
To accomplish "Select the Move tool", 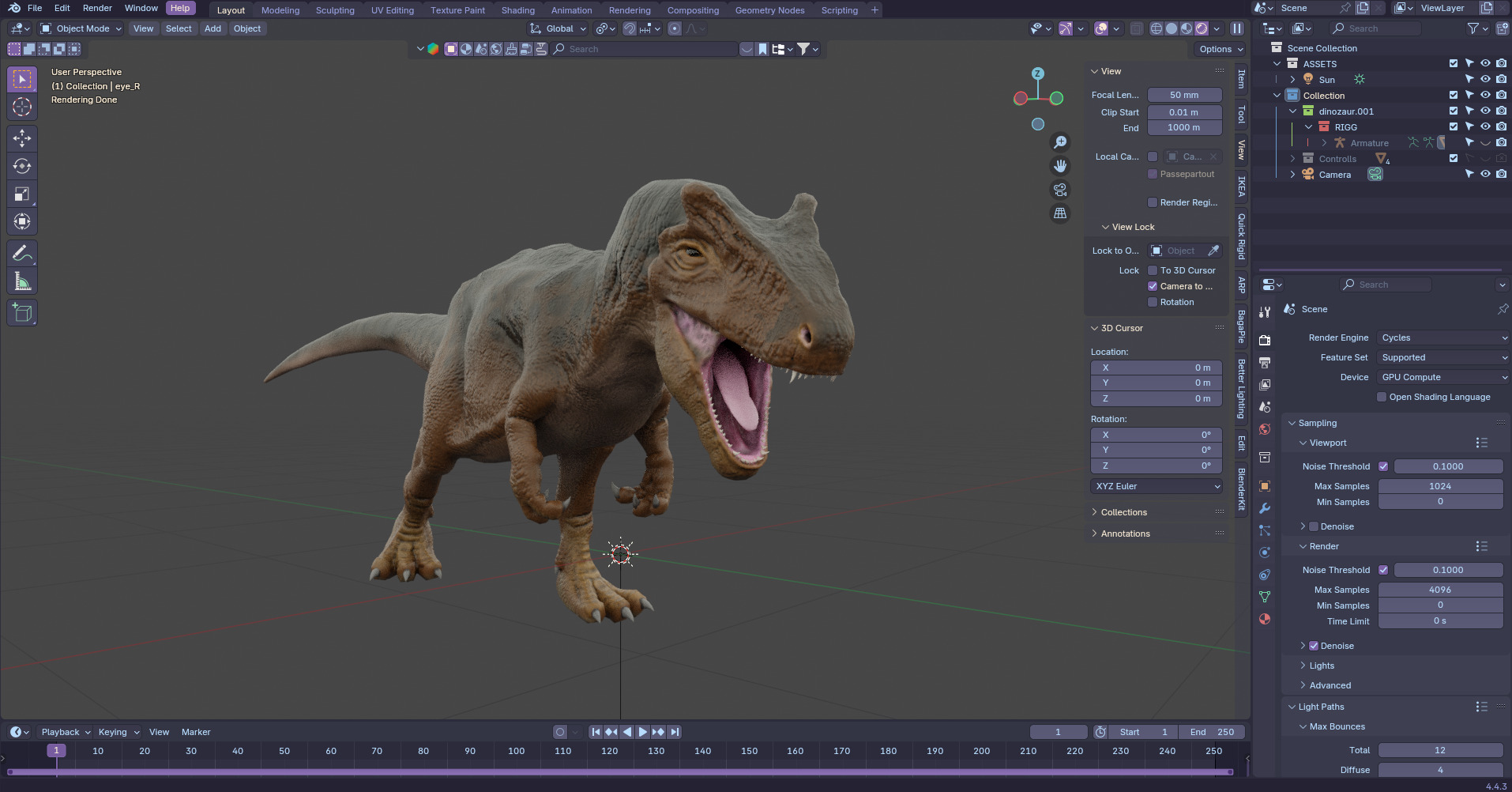I will point(22,139).
